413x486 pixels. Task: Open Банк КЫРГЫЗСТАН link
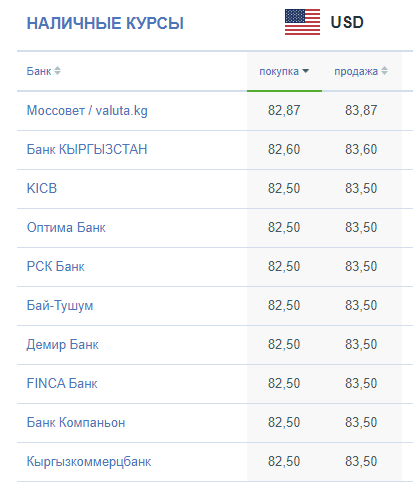tap(87, 149)
